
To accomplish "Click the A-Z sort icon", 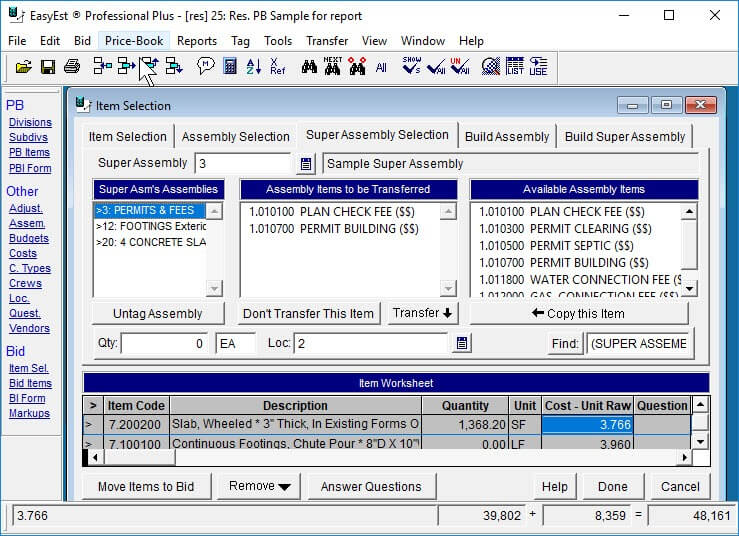I will click(254, 66).
